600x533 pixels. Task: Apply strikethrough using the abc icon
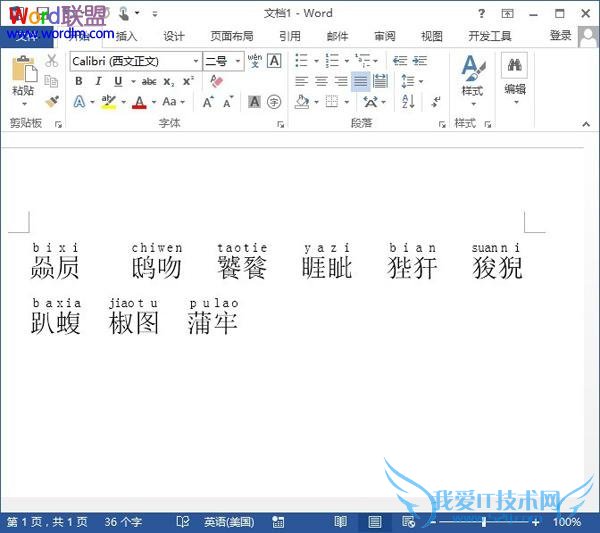(149, 81)
